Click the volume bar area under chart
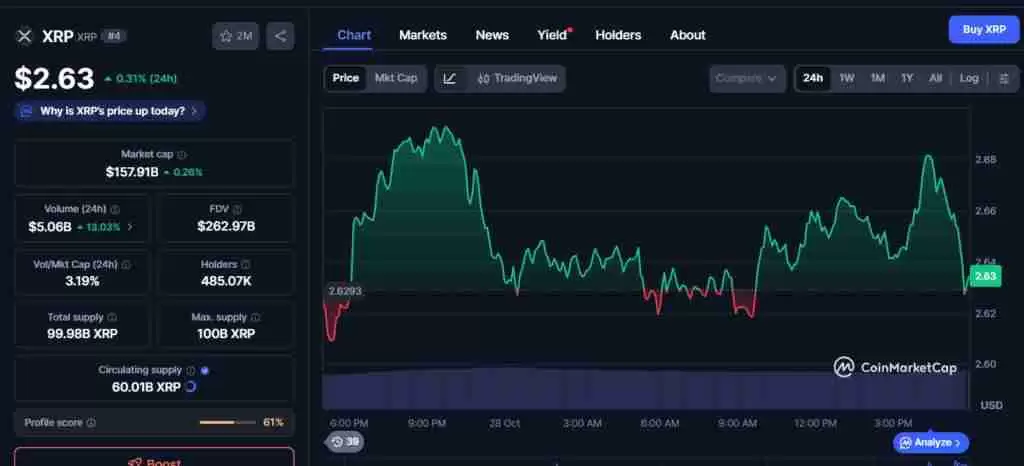Screen dimensions: 1024x466 (646, 389)
